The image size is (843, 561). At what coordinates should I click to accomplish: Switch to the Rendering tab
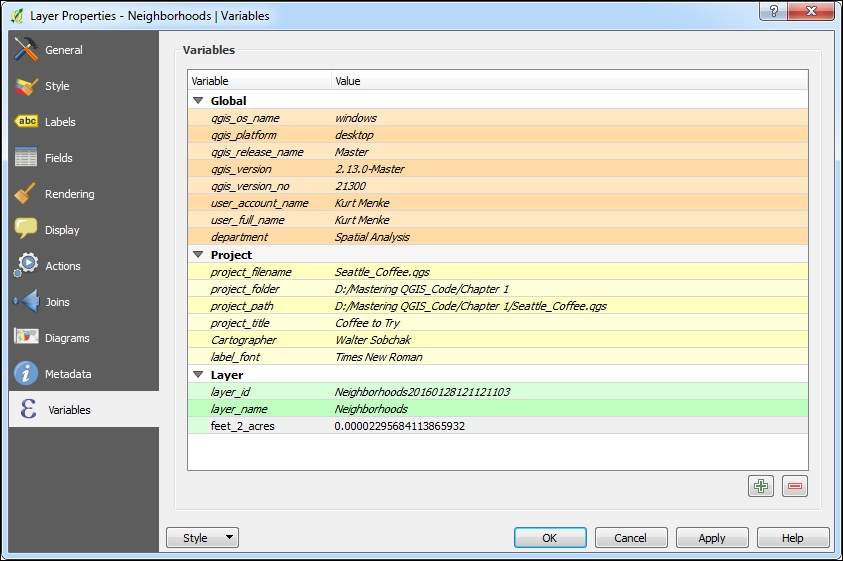coord(69,194)
